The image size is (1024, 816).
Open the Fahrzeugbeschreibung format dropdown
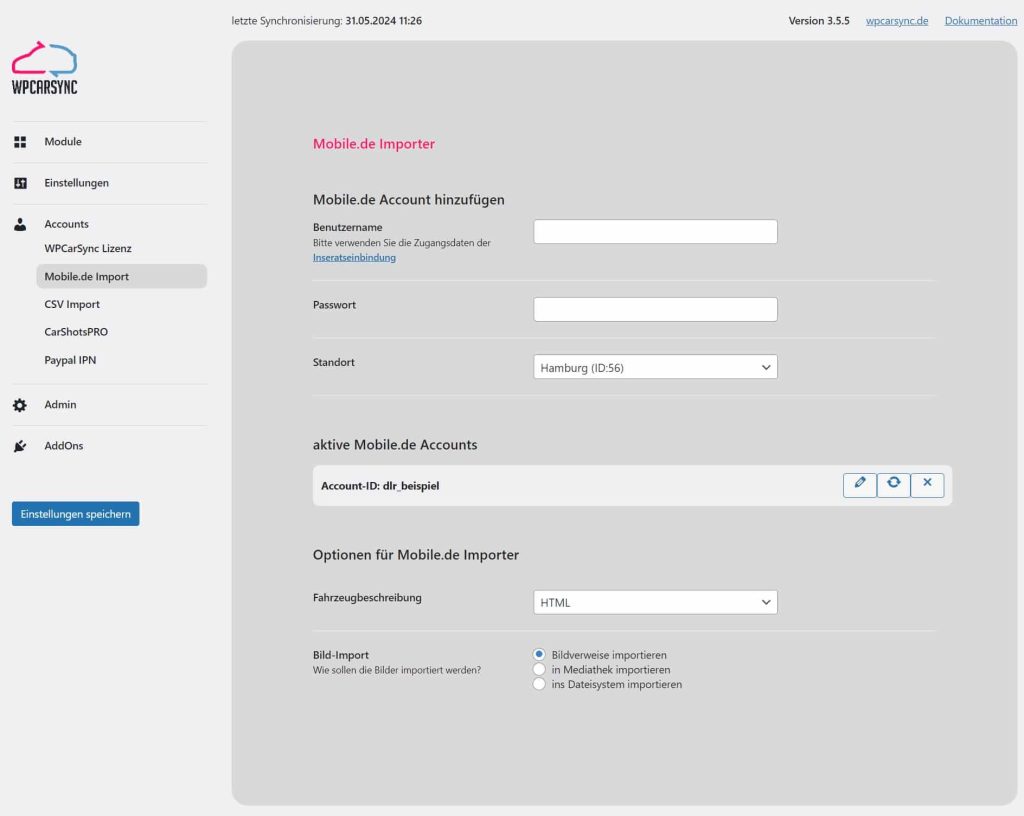(x=655, y=602)
